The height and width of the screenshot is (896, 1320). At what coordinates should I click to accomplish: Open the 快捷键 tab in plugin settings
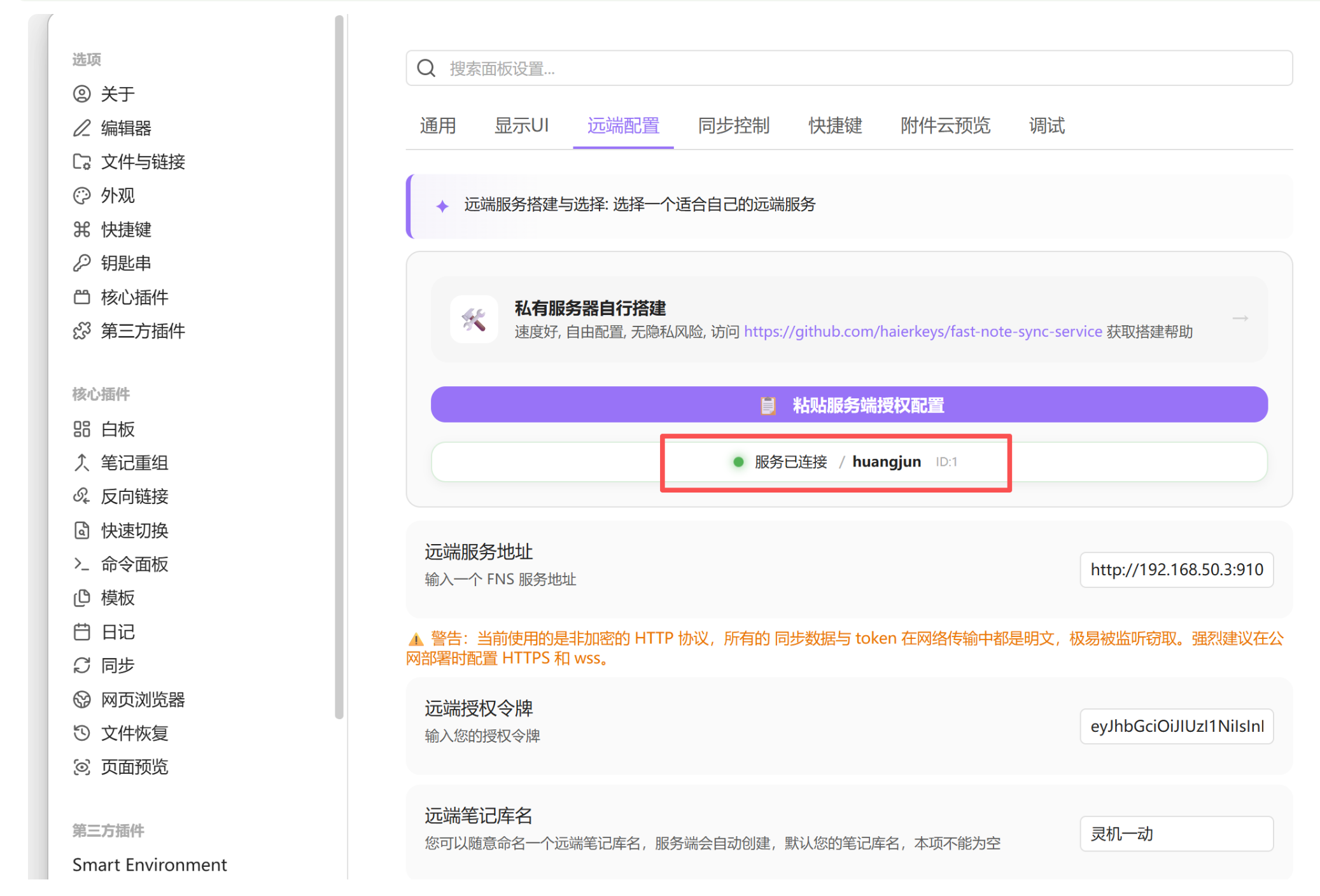[835, 126]
